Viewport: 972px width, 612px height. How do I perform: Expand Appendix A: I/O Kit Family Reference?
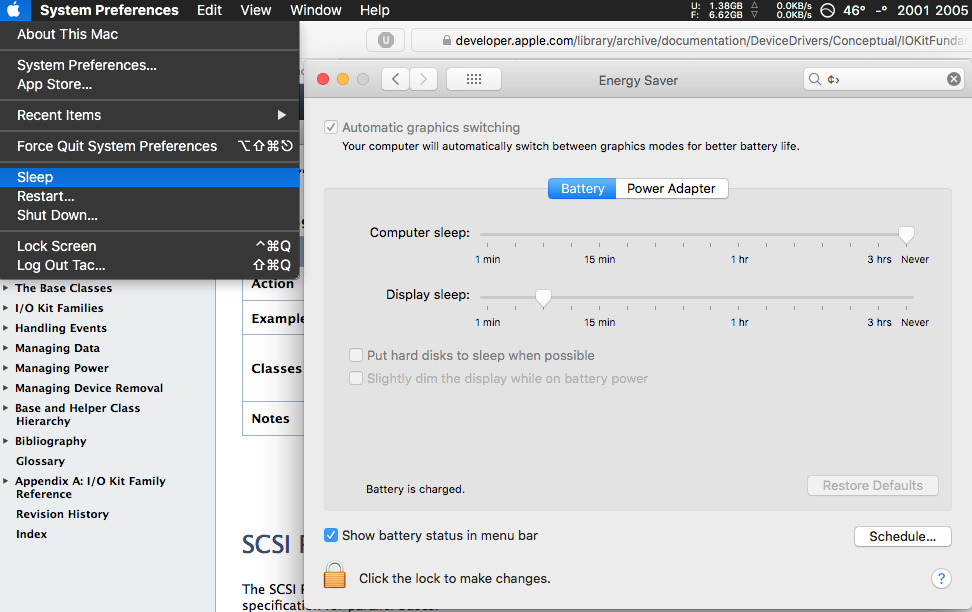(6, 481)
